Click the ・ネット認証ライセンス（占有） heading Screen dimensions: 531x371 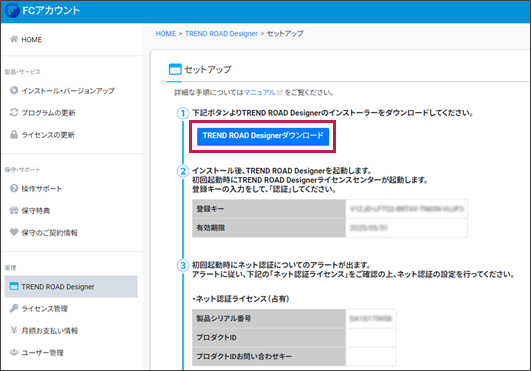[x=241, y=299]
